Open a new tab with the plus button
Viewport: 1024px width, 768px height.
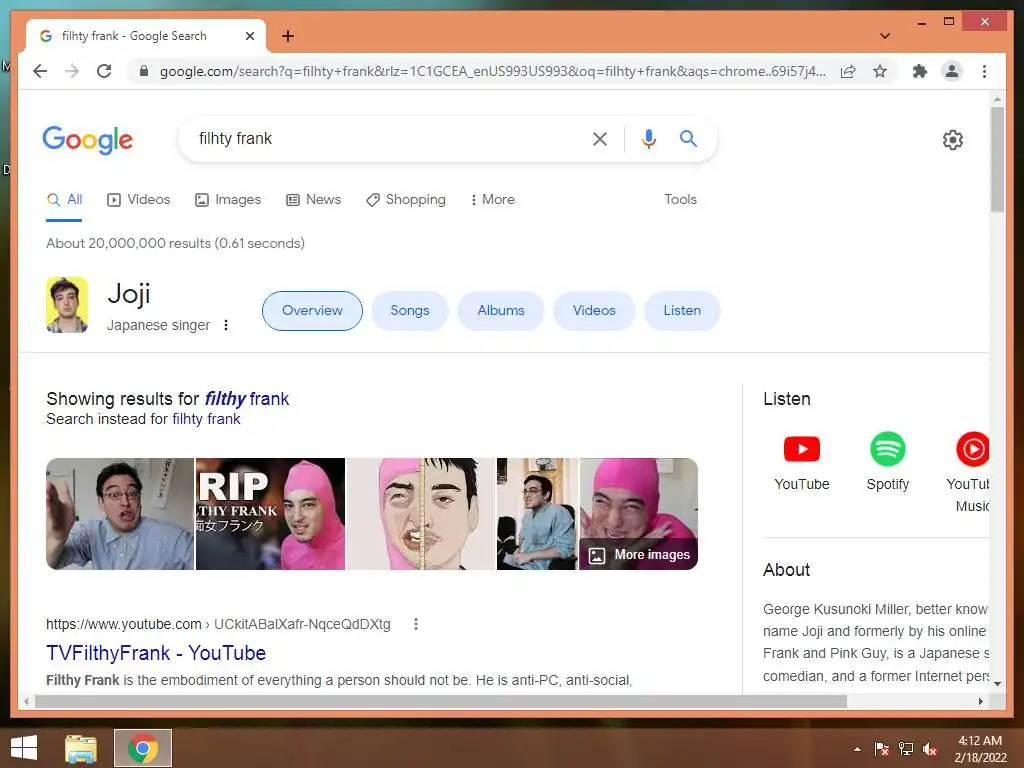click(288, 36)
